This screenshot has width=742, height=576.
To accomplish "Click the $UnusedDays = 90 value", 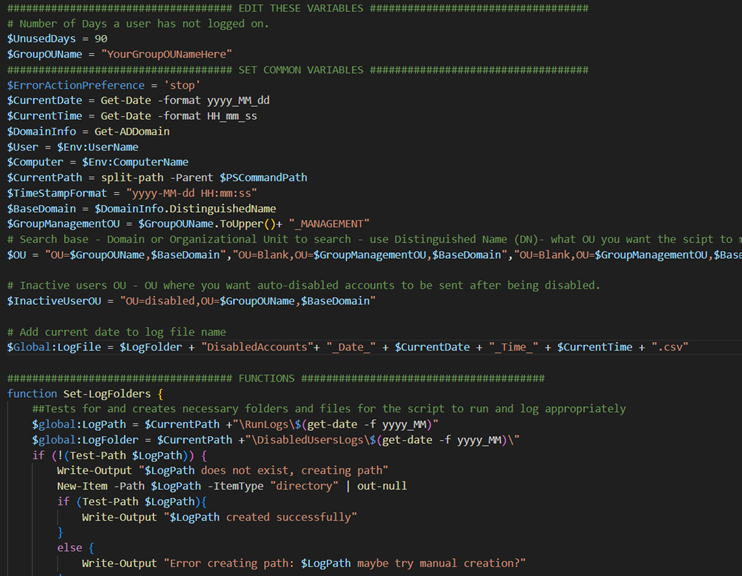I will tap(101, 39).
